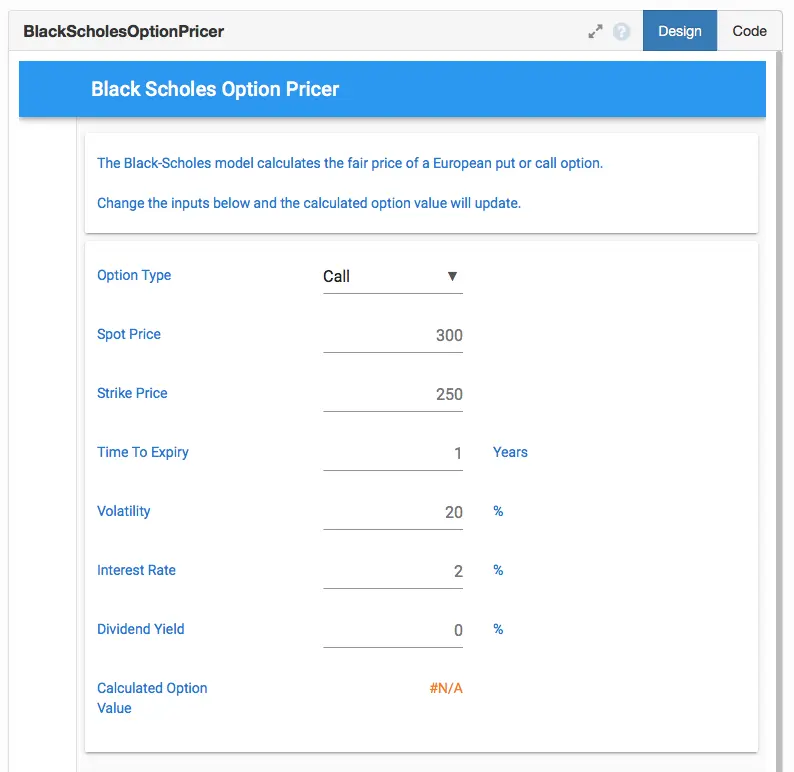Click the expand fullscreen arrows icon
The width and height of the screenshot is (794, 772).
click(596, 31)
